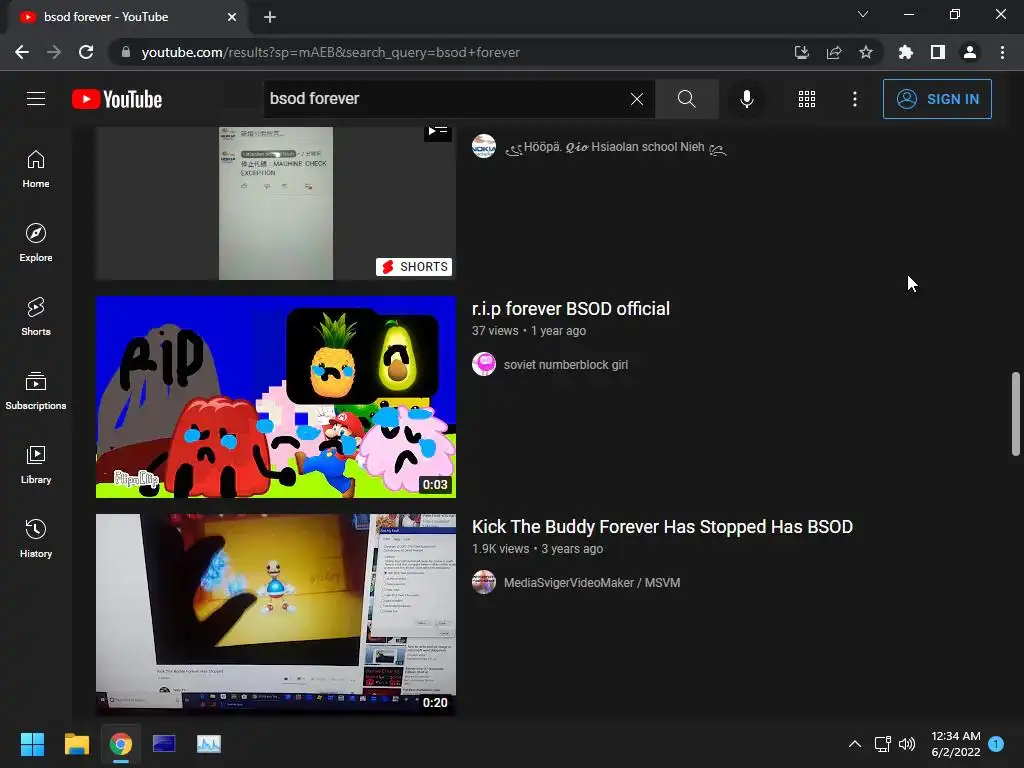Click the Nokia channel avatar
Viewport: 1024px width, 768px height.
coord(484,146)
